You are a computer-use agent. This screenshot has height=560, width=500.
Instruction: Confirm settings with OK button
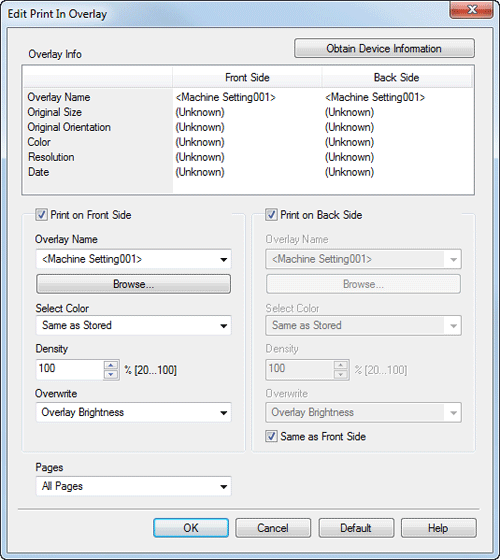tap(191, 528)
